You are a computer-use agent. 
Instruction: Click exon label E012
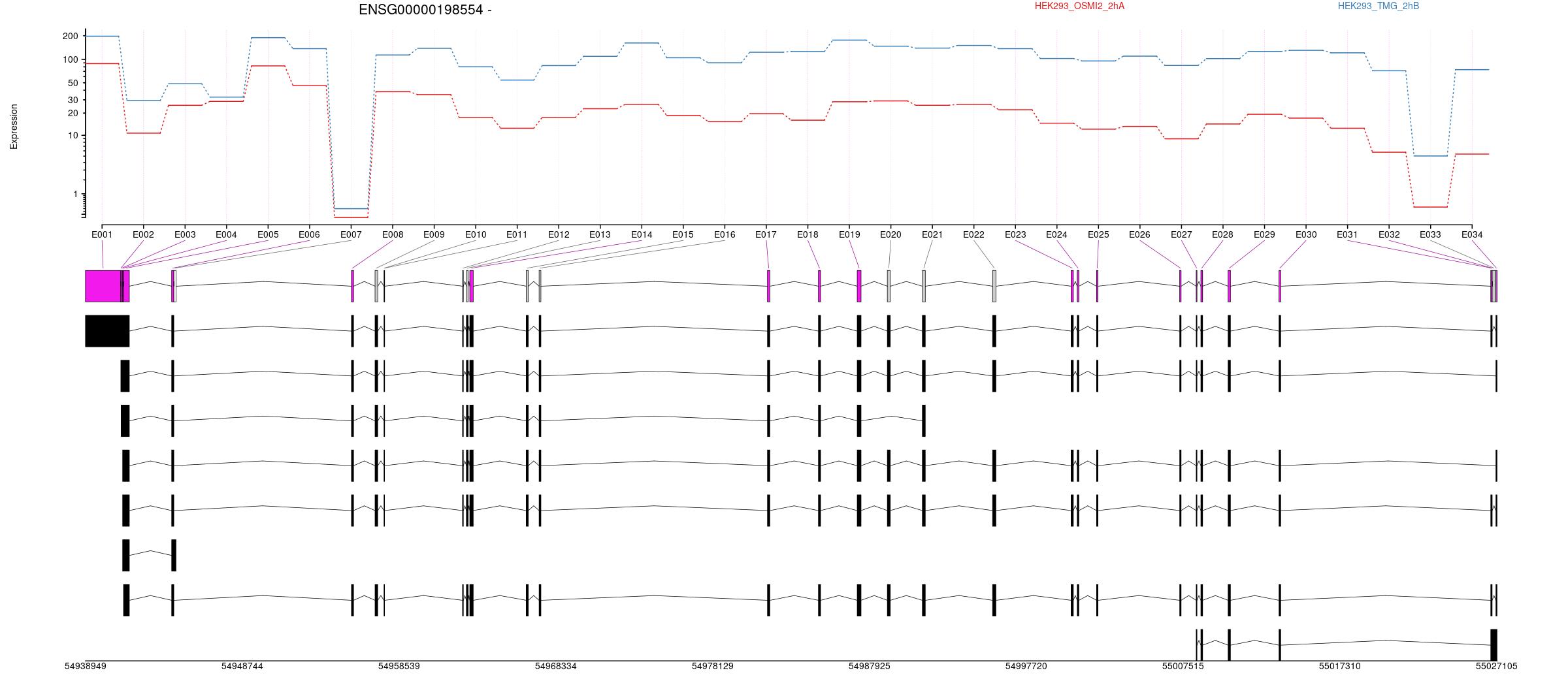point(559,234)
